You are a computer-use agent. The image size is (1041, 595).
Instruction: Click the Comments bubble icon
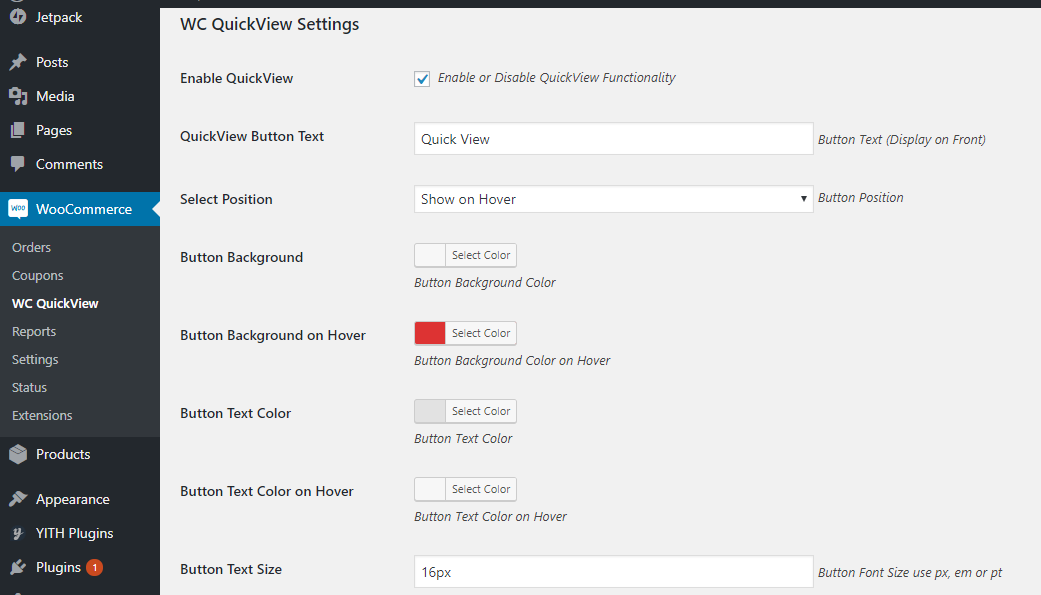coord(18,164)
